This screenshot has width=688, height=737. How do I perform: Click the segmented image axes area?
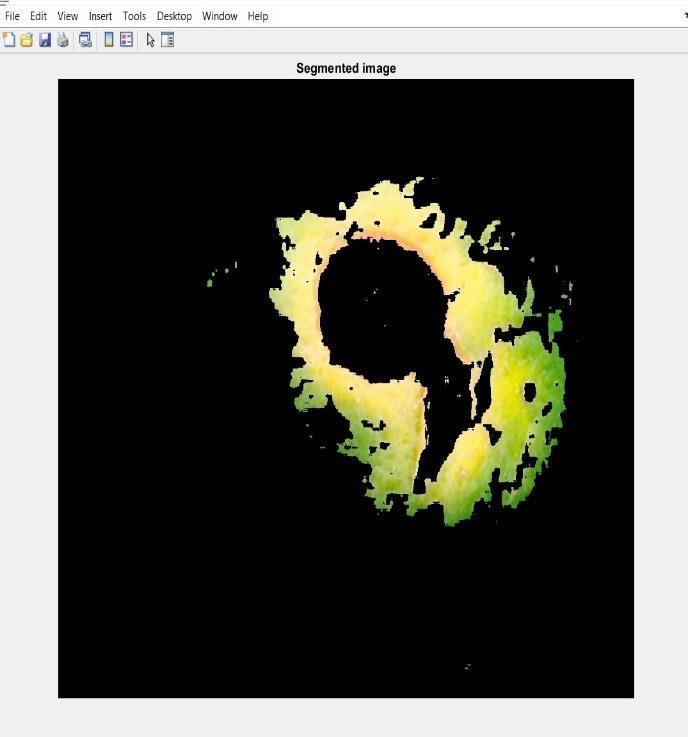(x=346, y=388)
